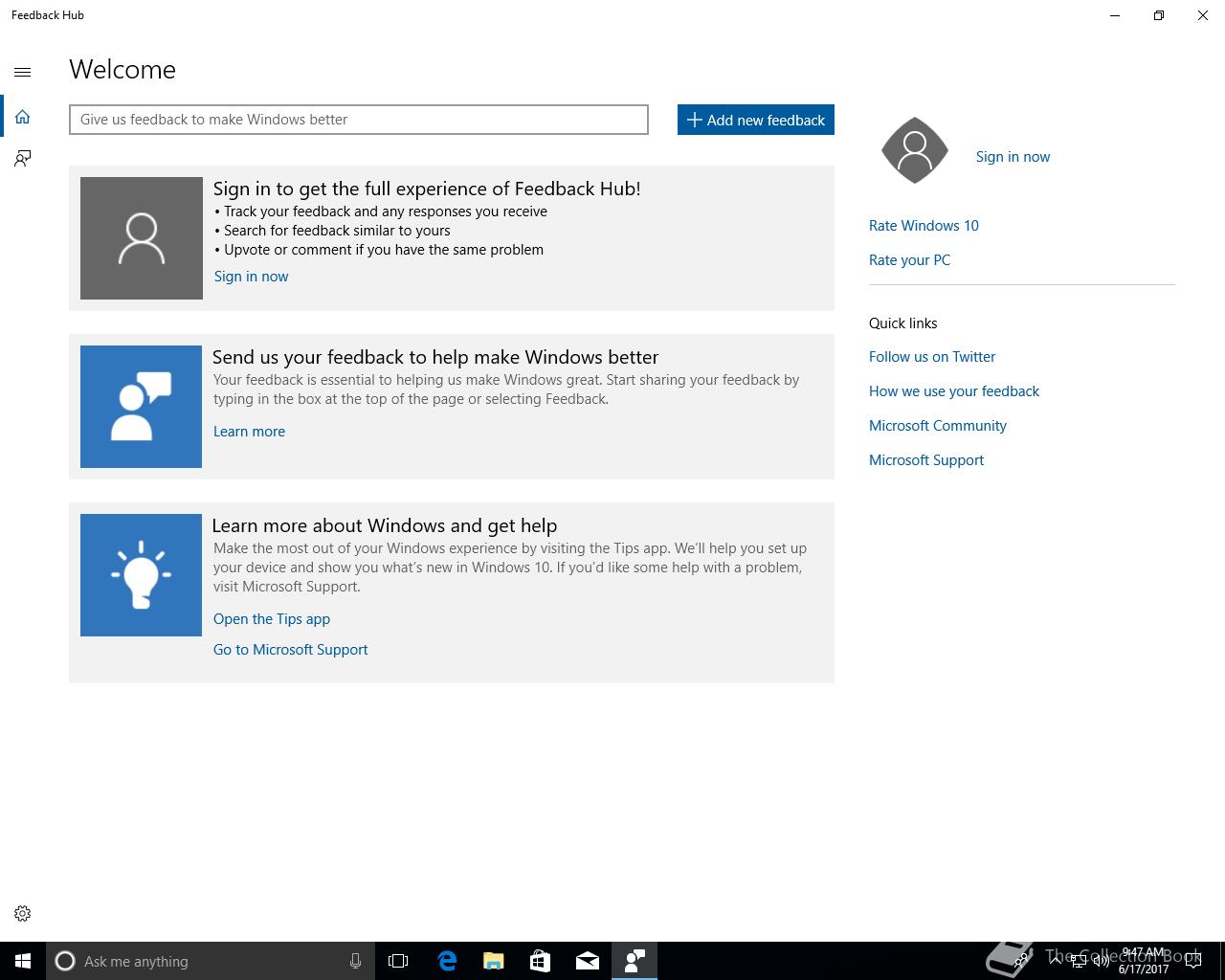Click Add new feedback button

tap(756, 120)
